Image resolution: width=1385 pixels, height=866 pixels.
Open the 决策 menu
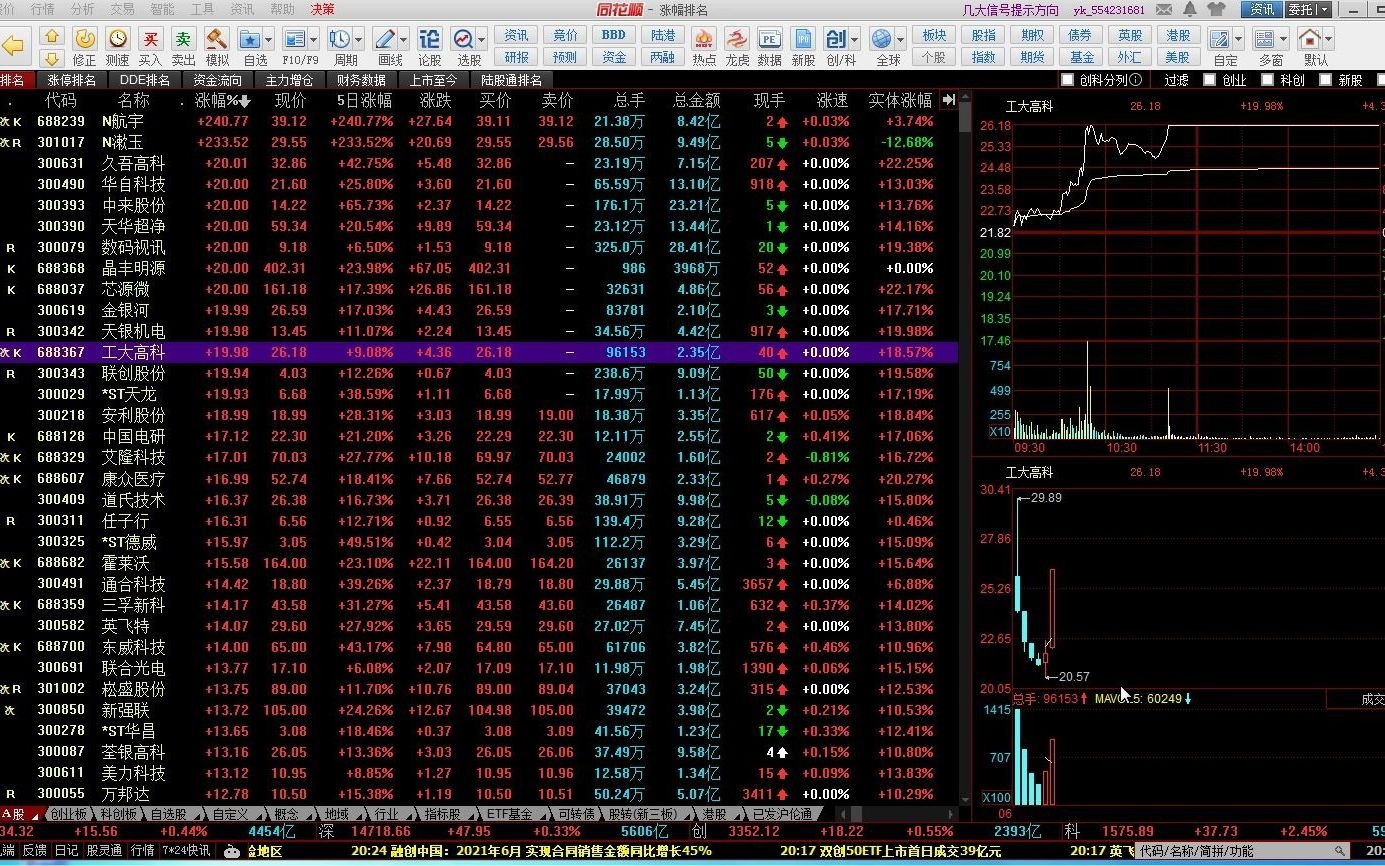point(323,9)
